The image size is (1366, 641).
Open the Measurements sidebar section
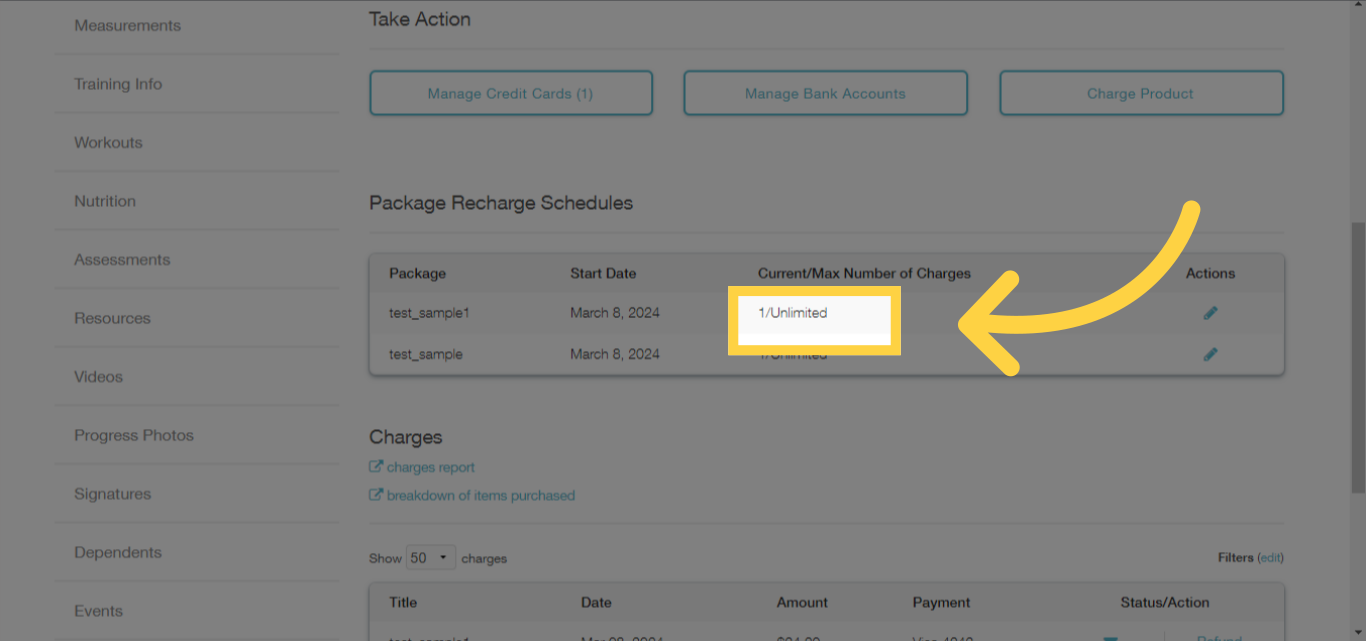(x=127, y=26)
